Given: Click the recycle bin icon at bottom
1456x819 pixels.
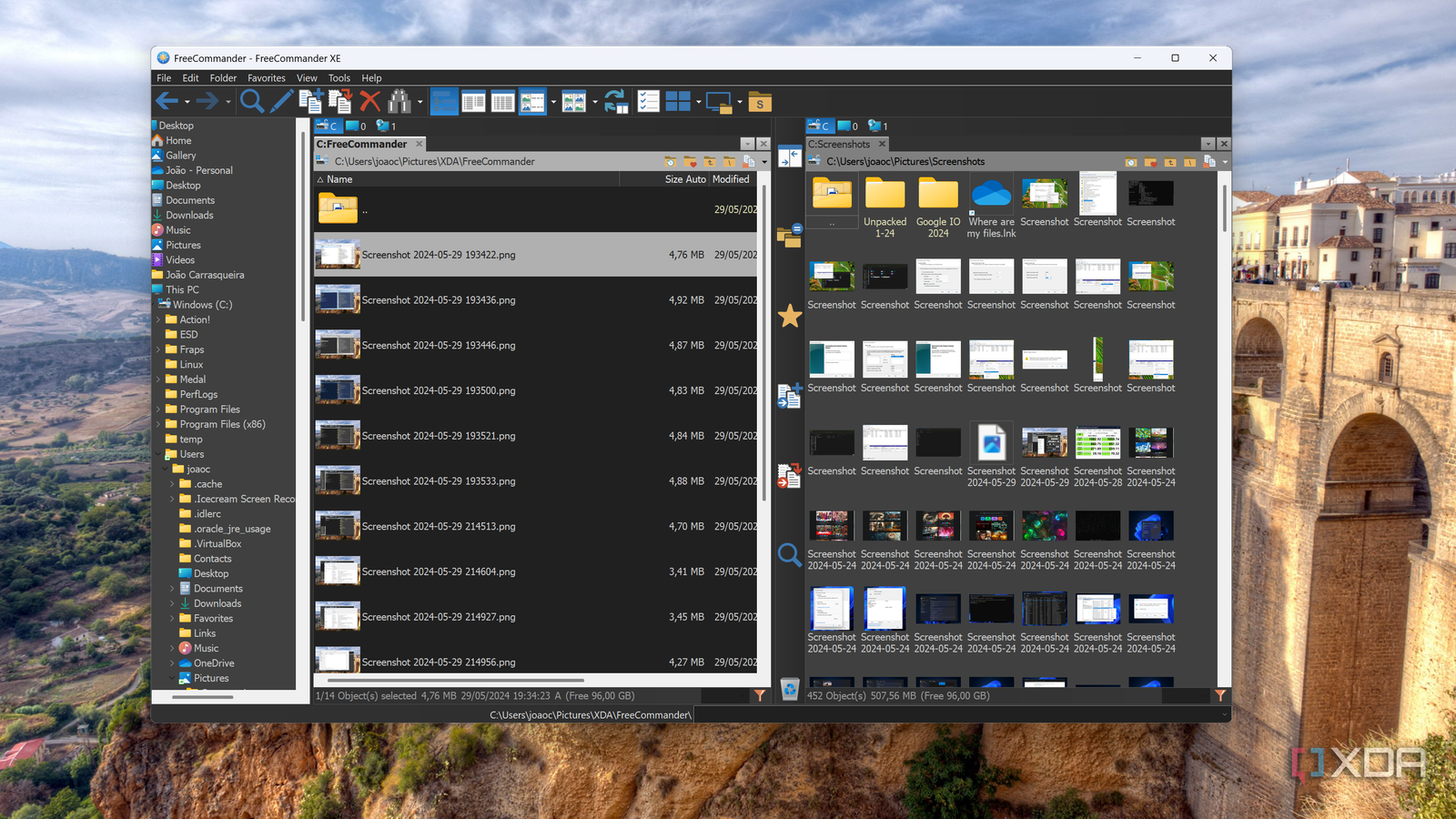Looking at the screenshot, I should click(789, 690).
